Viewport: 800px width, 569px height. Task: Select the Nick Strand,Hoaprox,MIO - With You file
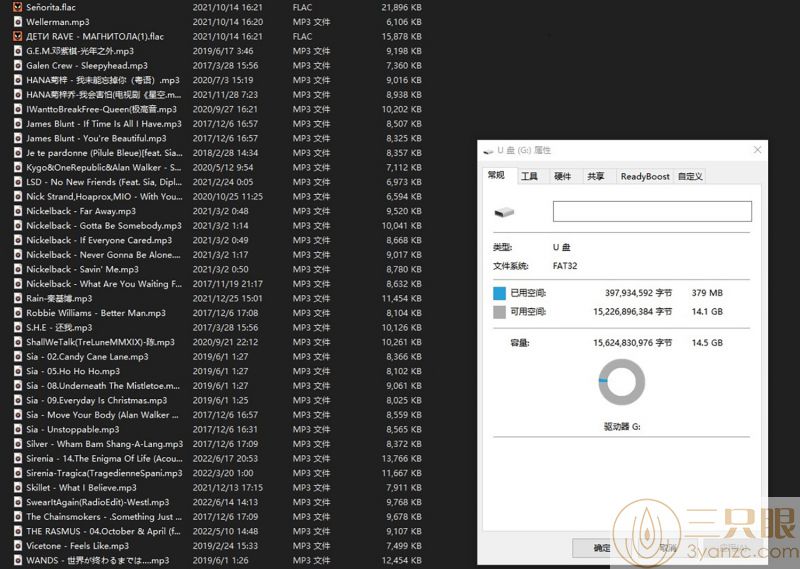[104, 196]
